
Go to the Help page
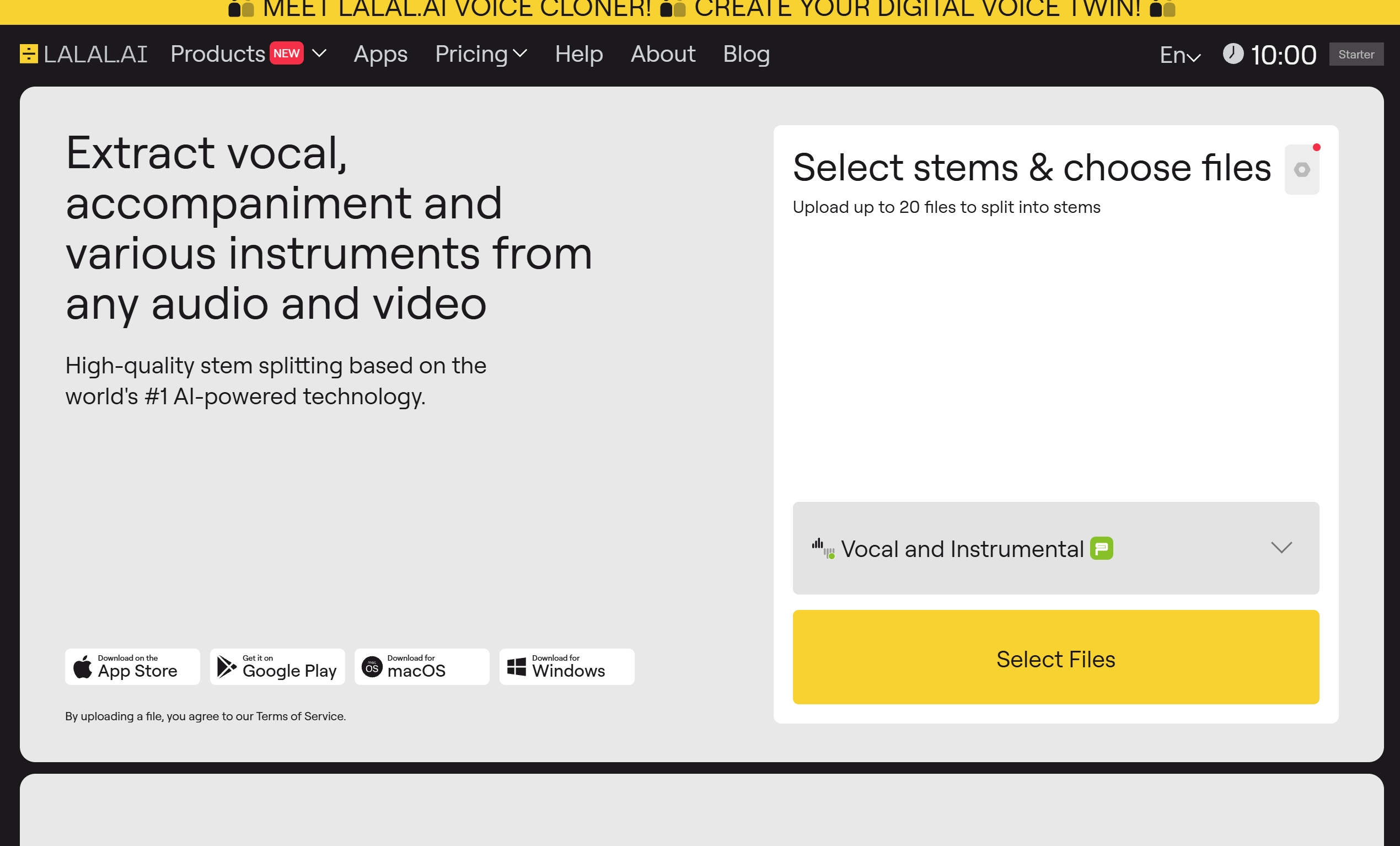[578, 54]
